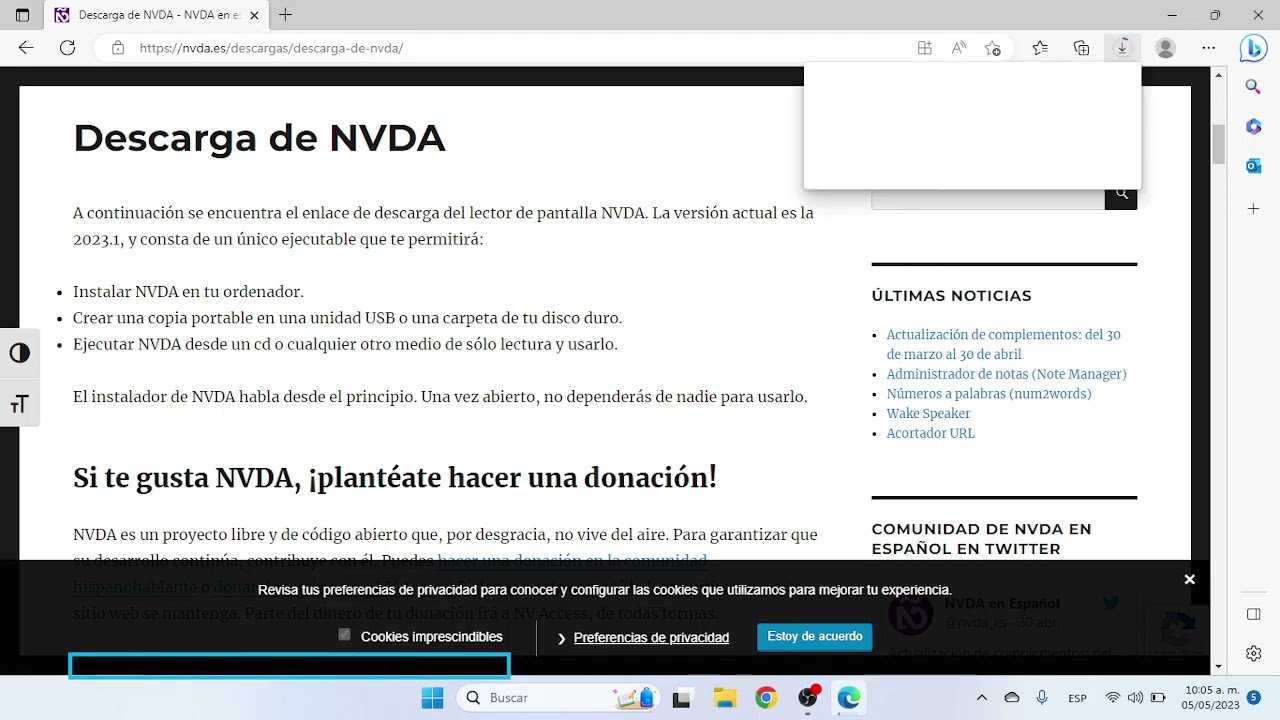
Task: Open the Favorites list
Action: click(x=1040, y=47)
